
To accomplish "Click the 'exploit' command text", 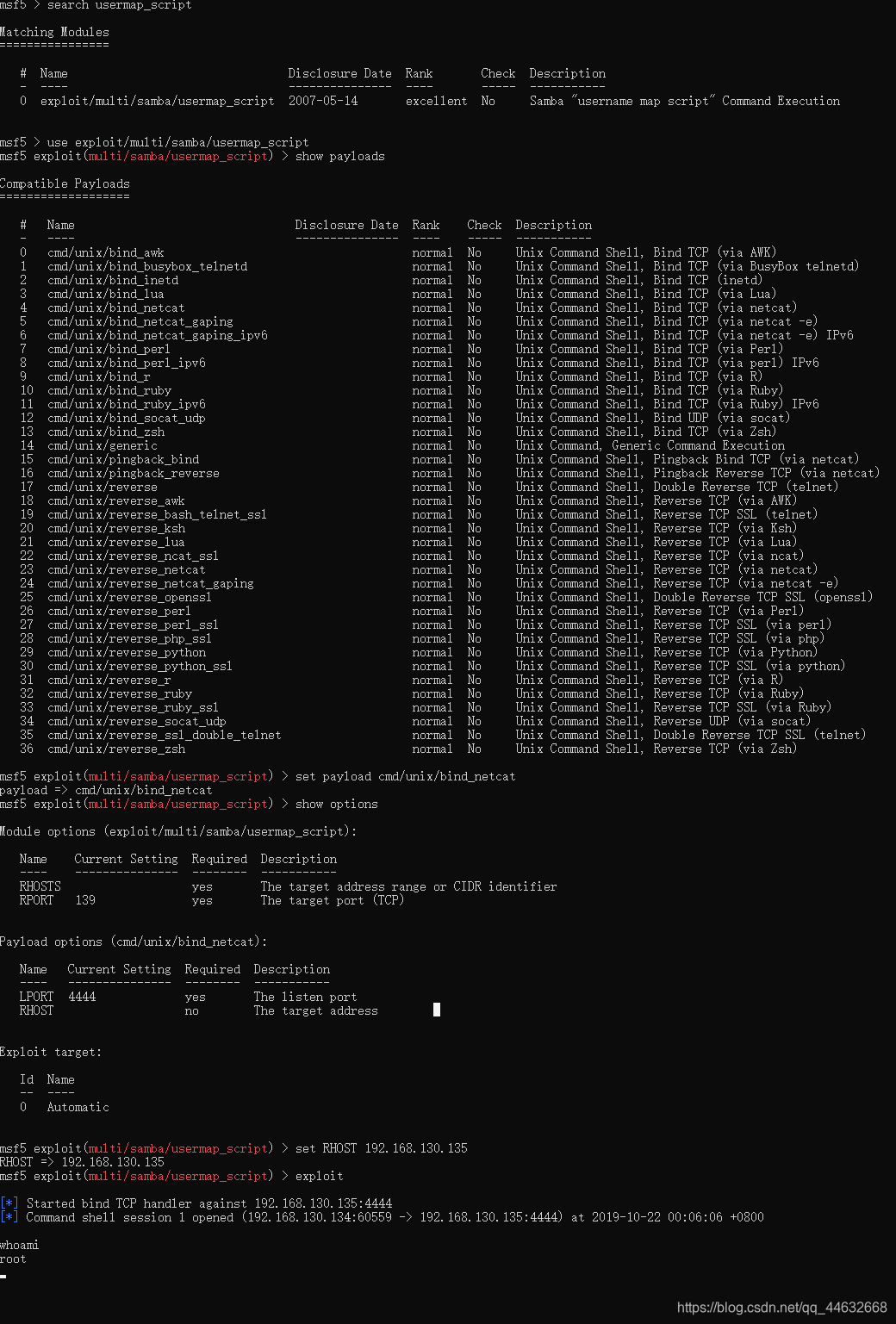I will tap(319, 1176).
